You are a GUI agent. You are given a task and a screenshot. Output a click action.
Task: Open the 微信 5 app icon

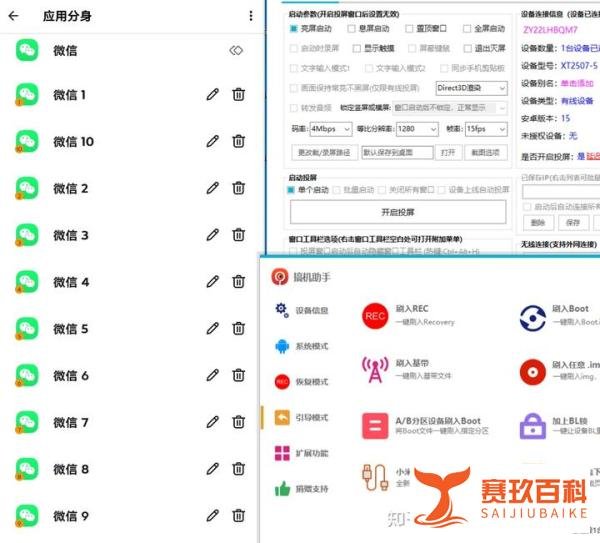point(27,328)
